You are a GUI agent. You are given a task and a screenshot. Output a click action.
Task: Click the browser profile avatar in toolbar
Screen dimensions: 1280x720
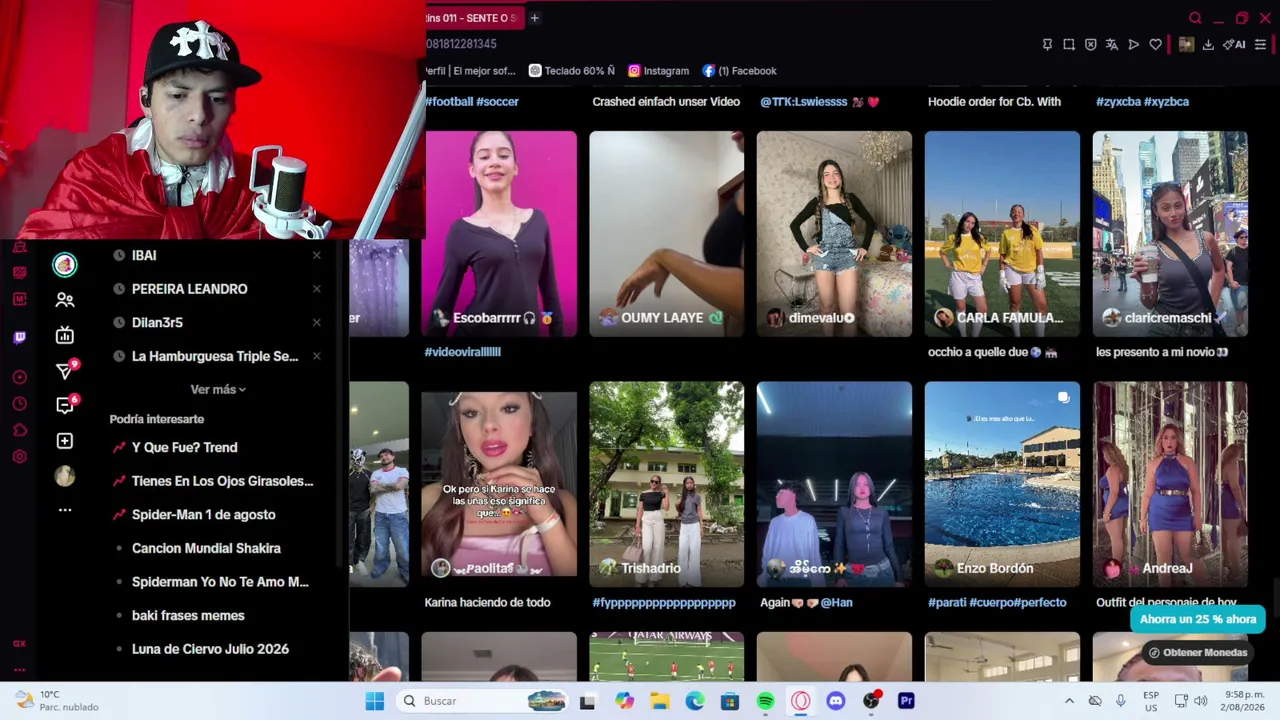(x=1186, y=44)
